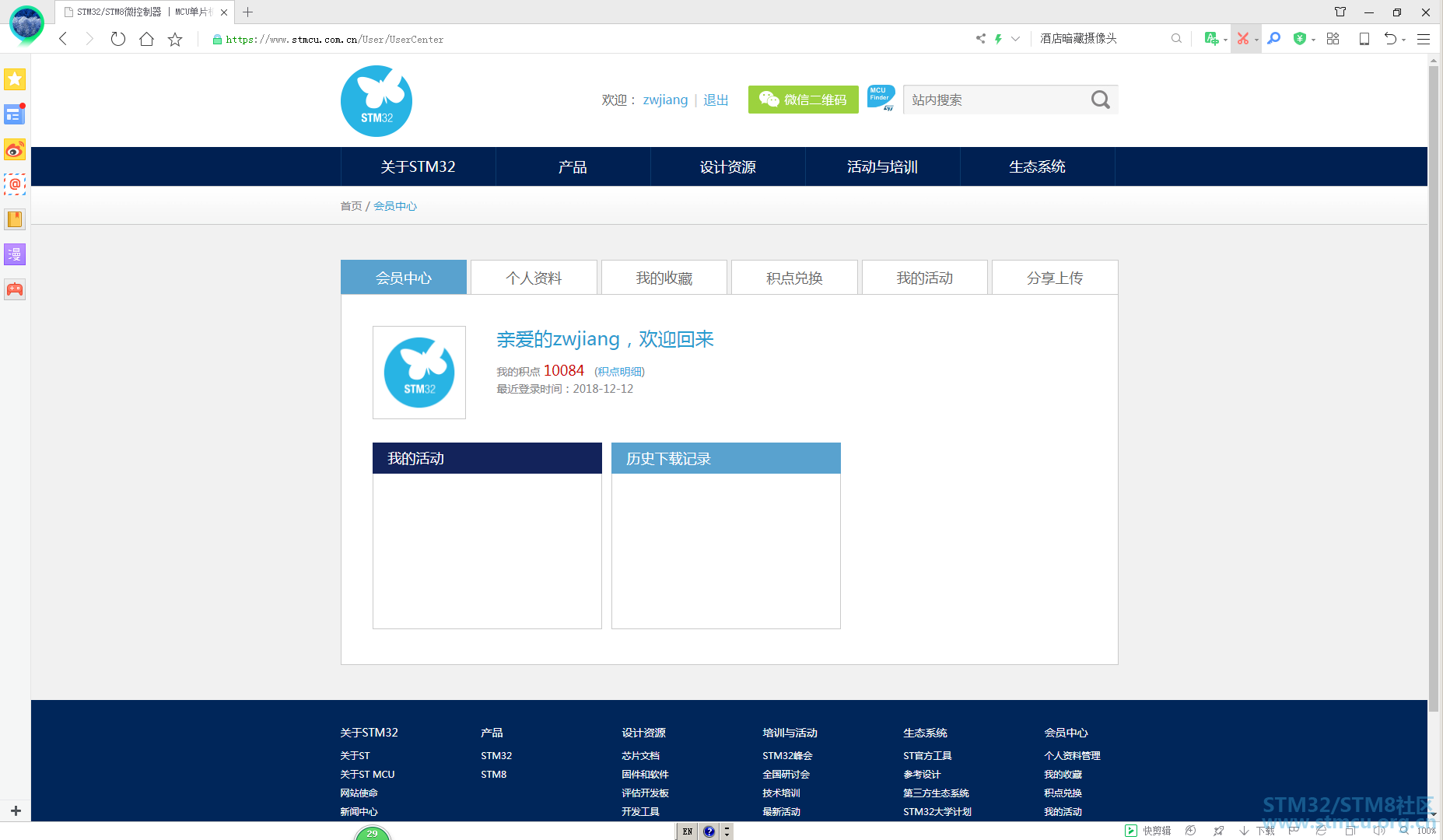The image size is (1443, 840).
Task: Open the Weibo sidebar icon
Action: click(15, 149)
